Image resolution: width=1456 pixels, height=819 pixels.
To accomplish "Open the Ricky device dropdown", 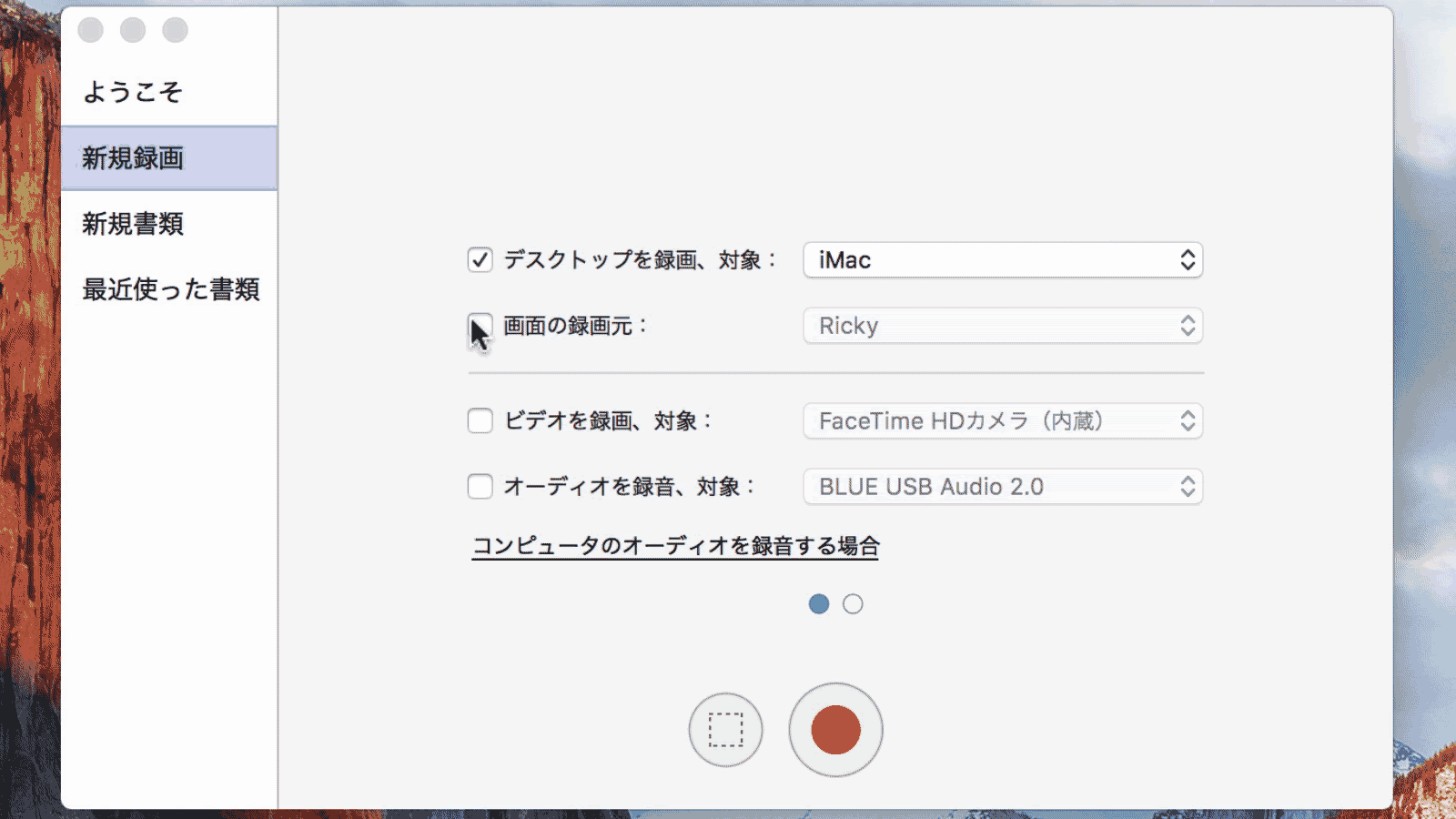I will tap(1003, 326).
